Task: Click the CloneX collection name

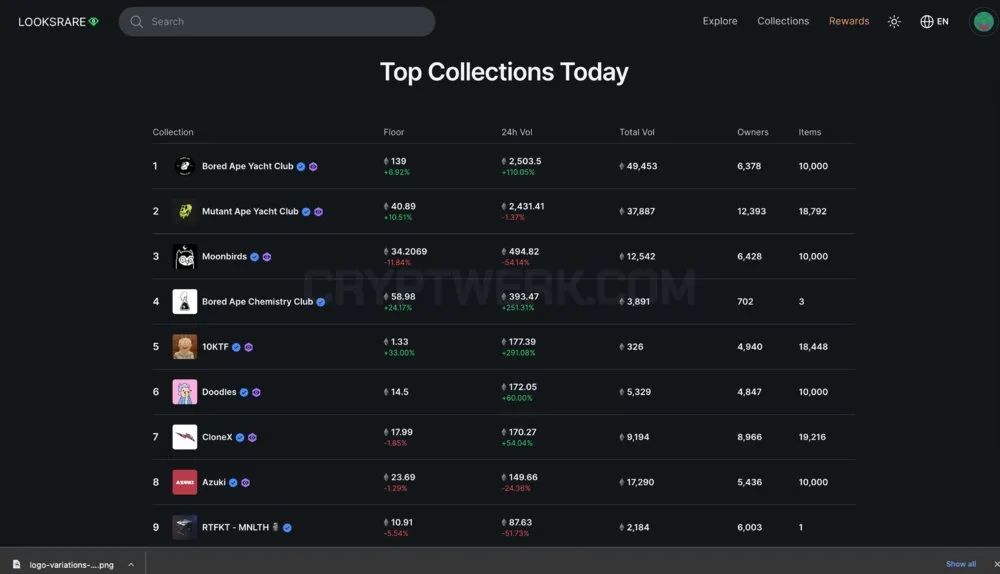Action: click(217, 437)
